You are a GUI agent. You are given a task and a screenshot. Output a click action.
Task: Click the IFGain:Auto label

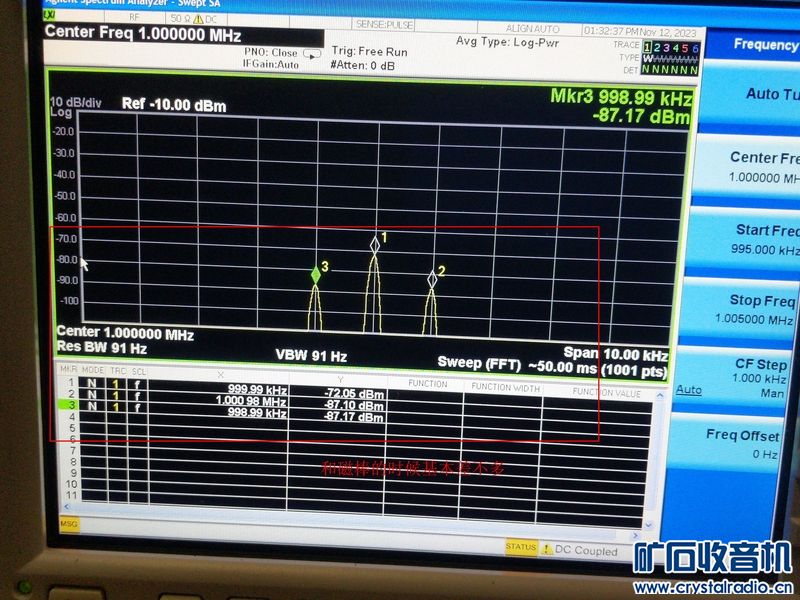pos(270,64)
